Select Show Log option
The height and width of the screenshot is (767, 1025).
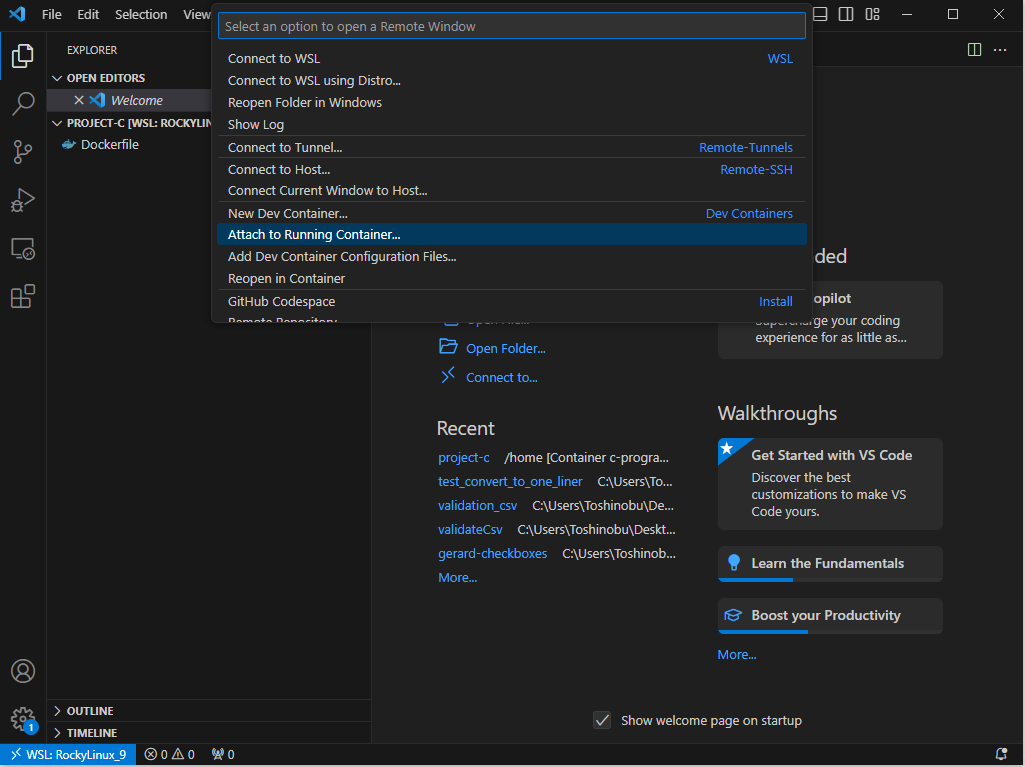click(x=511, y=124)
